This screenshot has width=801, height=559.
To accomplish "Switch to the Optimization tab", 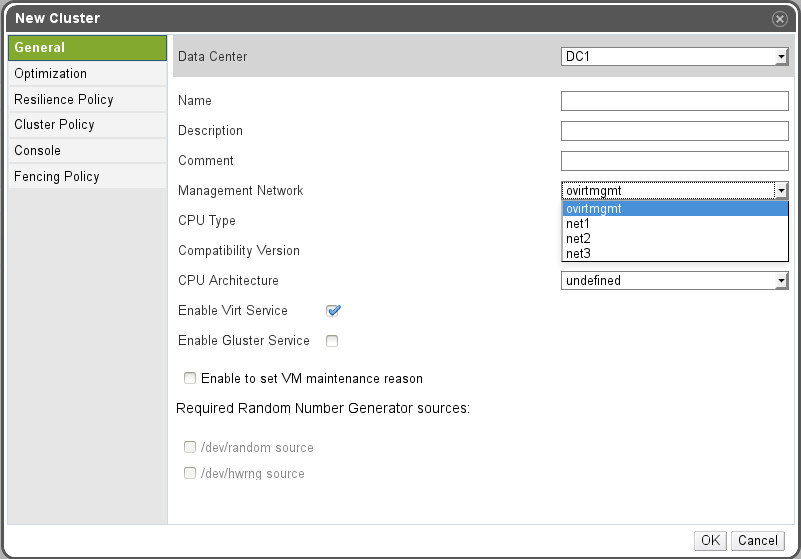I will (51, 74).
